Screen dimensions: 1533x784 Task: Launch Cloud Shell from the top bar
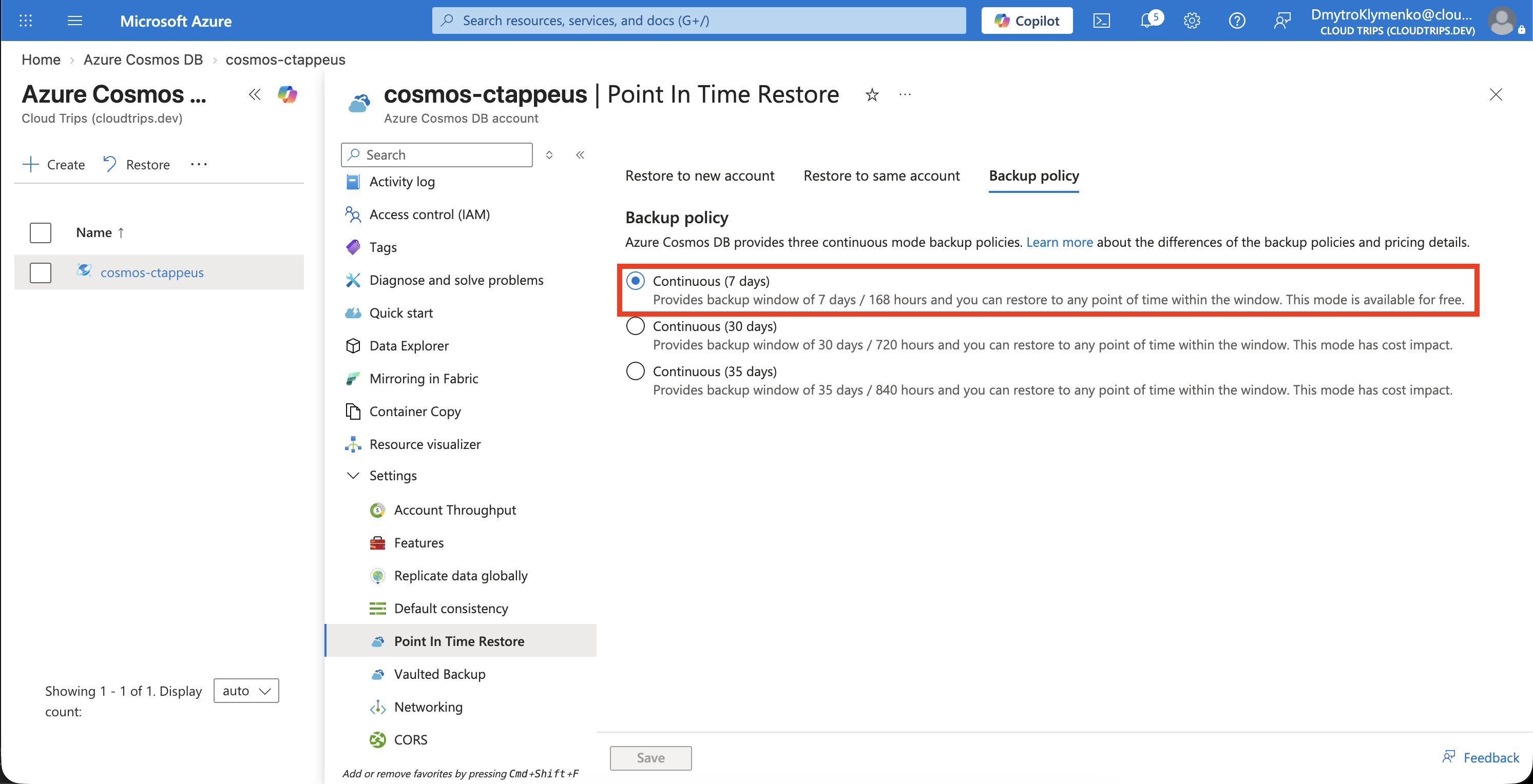tap(1102, 21)
